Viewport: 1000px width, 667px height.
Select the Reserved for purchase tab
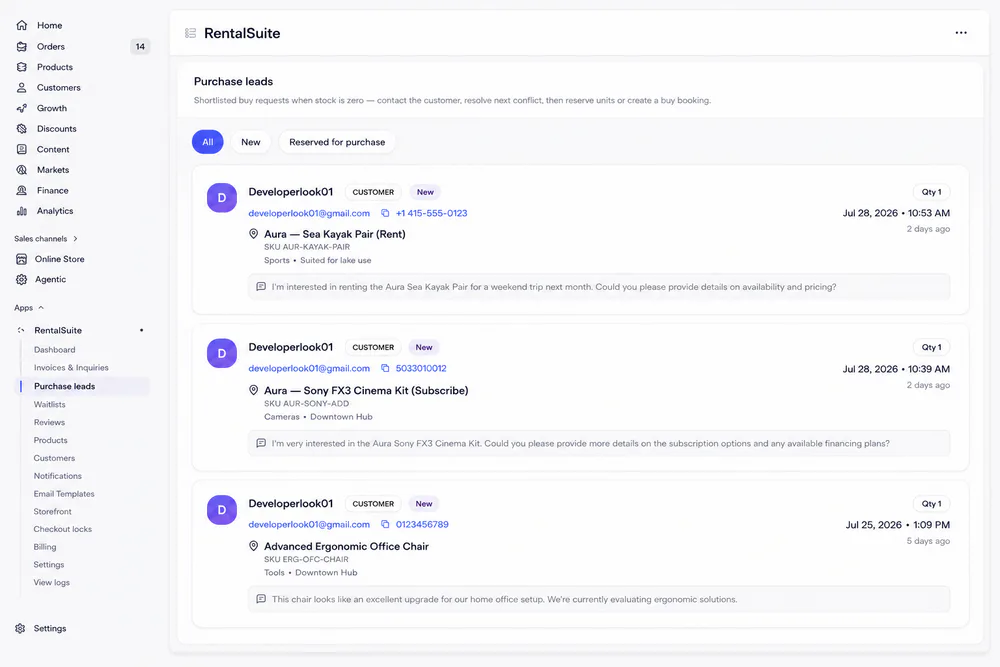coord(337,142)
